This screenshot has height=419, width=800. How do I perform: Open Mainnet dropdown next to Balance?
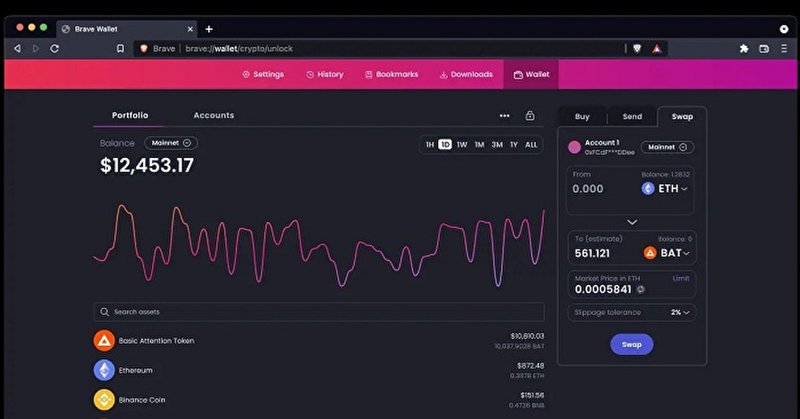tap(171, 143)
